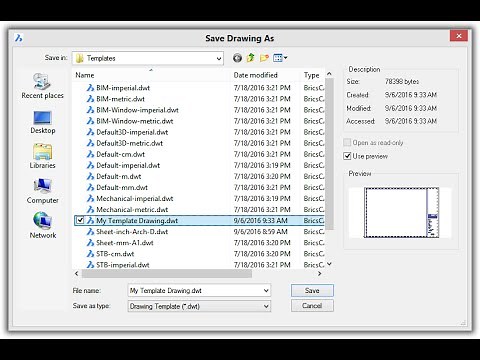Click the vertical scrollbar down arrow
The width and height of the screenshot is (480, 360).
coord(329,264)
